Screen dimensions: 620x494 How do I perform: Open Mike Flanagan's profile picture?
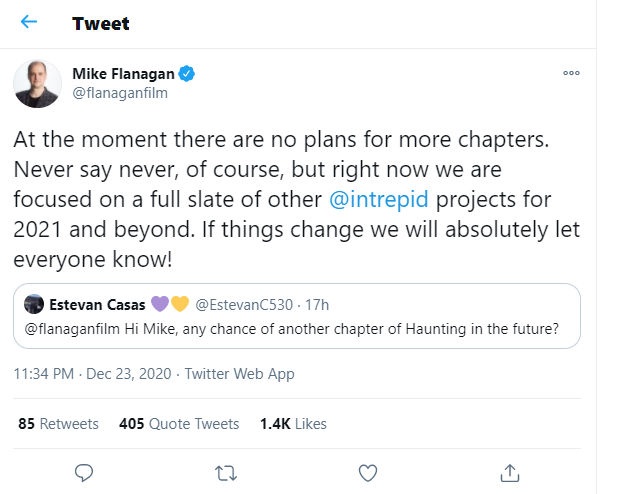coord(38,83)
